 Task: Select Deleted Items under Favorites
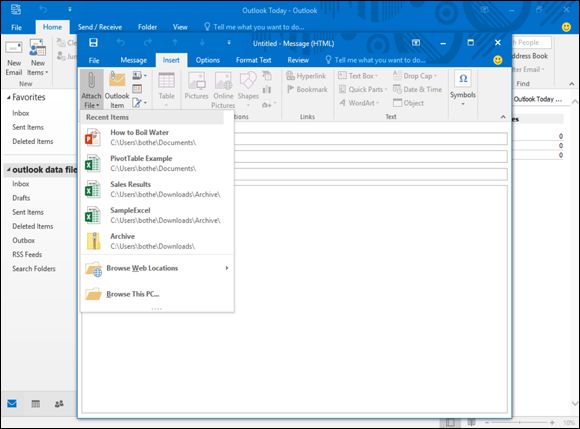(x=33, y=141)
